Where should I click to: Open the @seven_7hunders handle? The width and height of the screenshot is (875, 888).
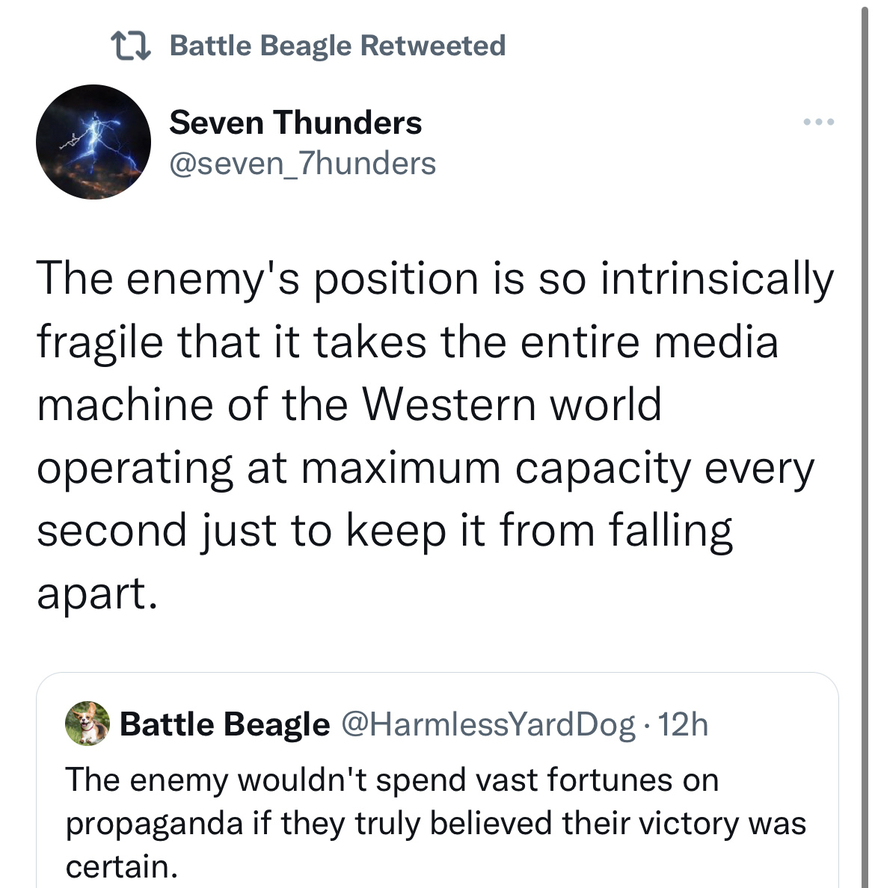[302, 162]
